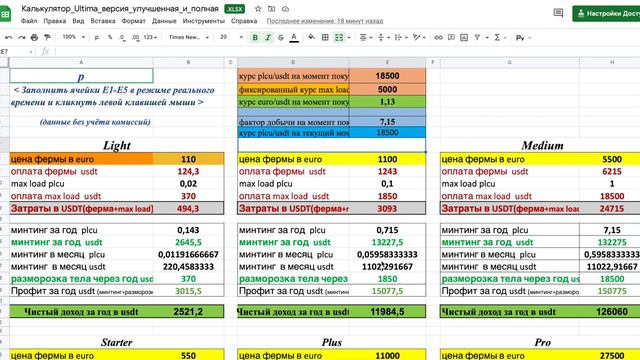The height and width of the screenshot is (360, 640).
Task: Select the Starter heading cell
Action: tap(117, 342)
